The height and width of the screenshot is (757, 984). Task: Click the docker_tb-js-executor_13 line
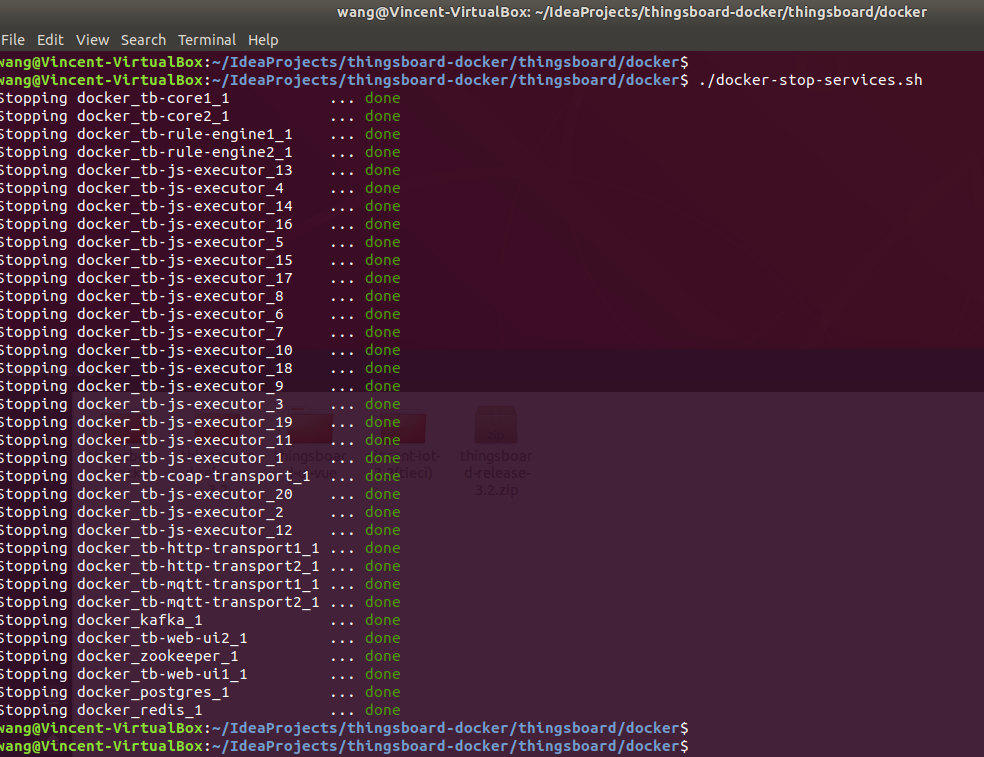(200, 170)
